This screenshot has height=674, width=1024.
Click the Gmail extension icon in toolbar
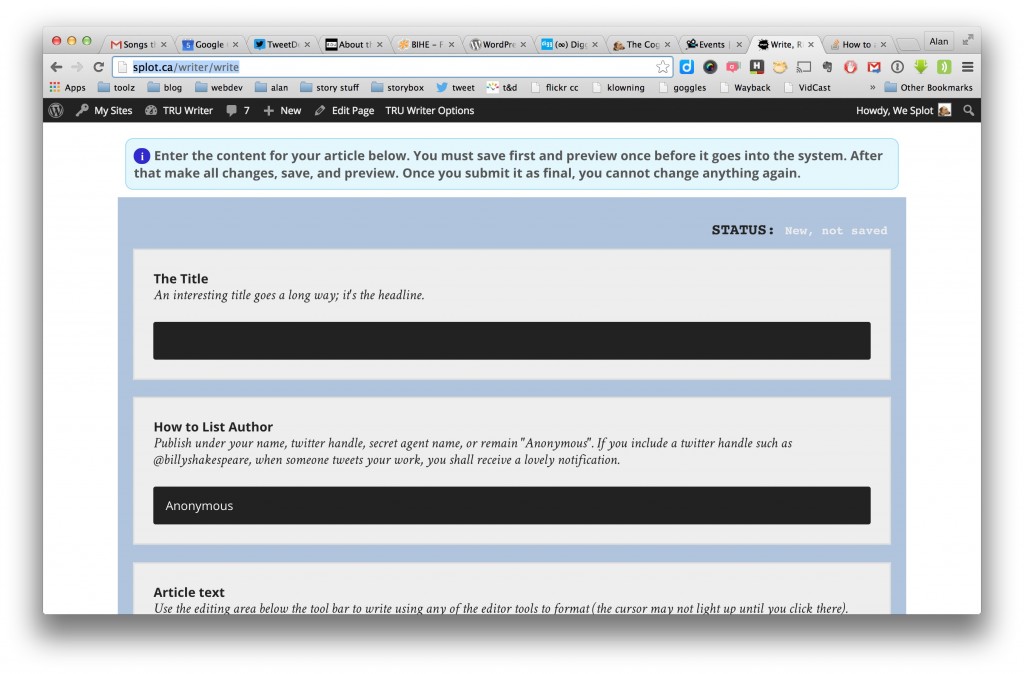tap(874, 67)
